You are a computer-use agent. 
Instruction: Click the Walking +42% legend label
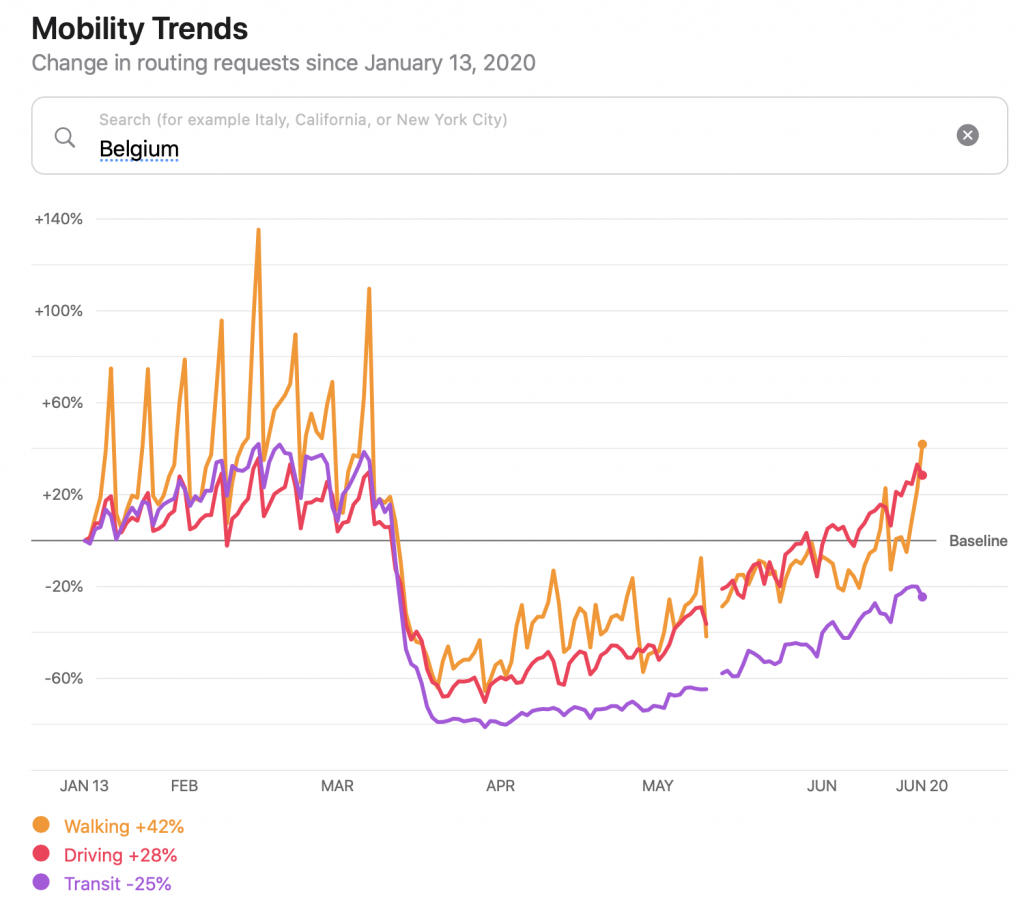[x=124, y=827]
